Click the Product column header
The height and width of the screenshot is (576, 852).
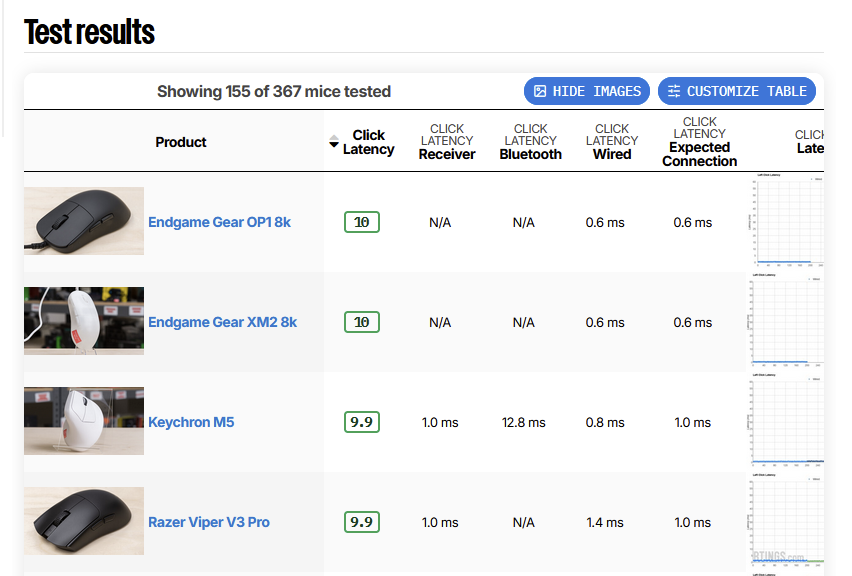pyautogui.click(x=181, y=142)
